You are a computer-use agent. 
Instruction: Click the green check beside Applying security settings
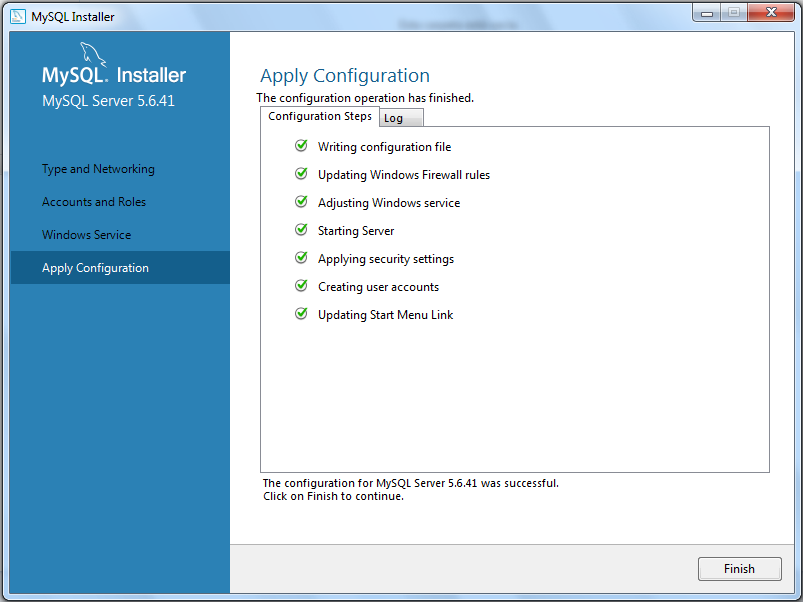click(301, 257)
